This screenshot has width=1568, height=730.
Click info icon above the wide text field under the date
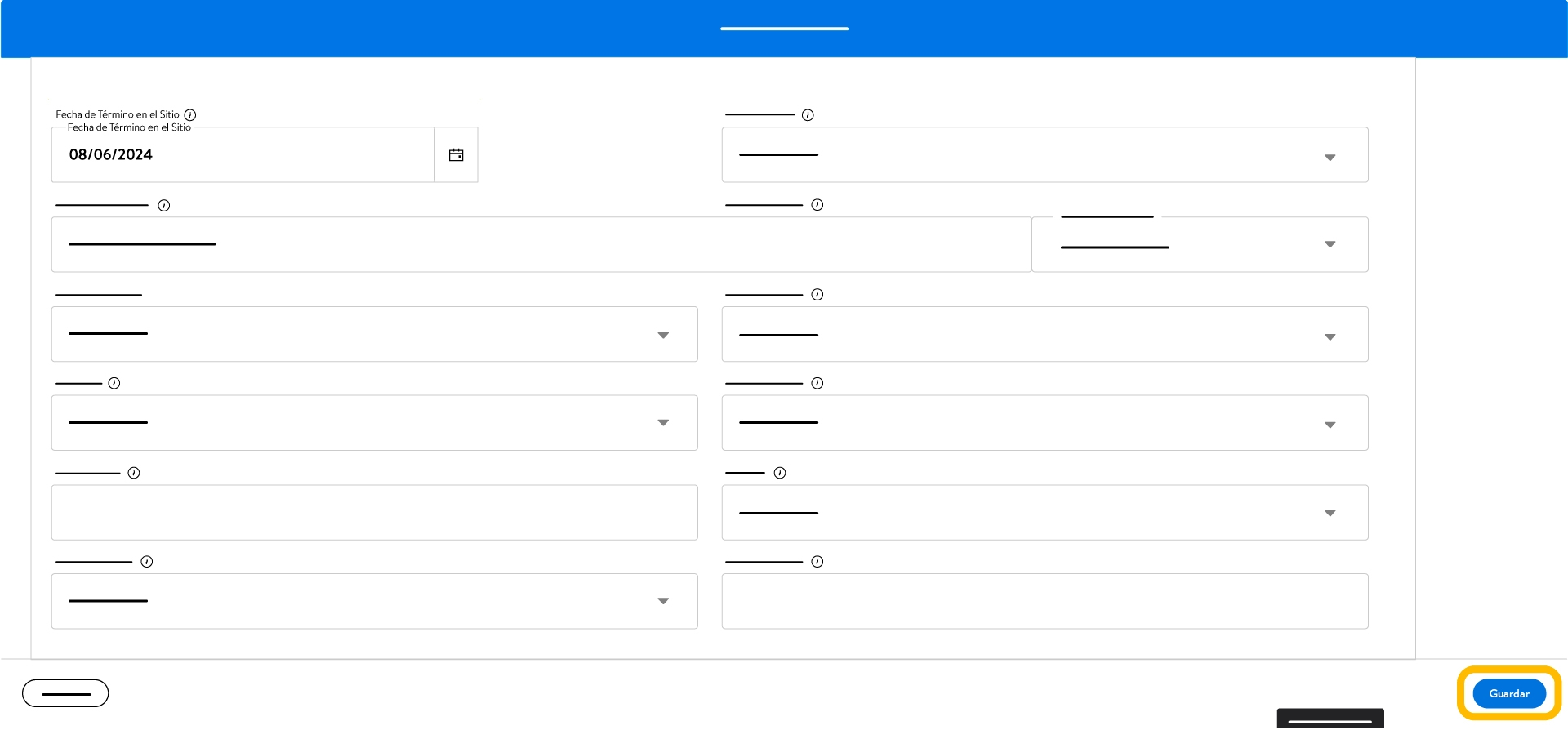pyautogui.click(x=163, y=206)
